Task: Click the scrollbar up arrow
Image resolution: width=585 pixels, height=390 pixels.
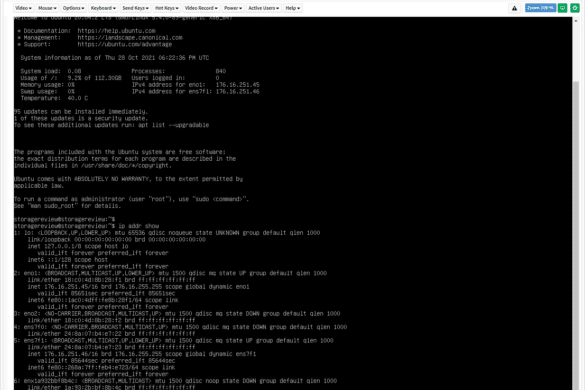Action: [576, 21]
